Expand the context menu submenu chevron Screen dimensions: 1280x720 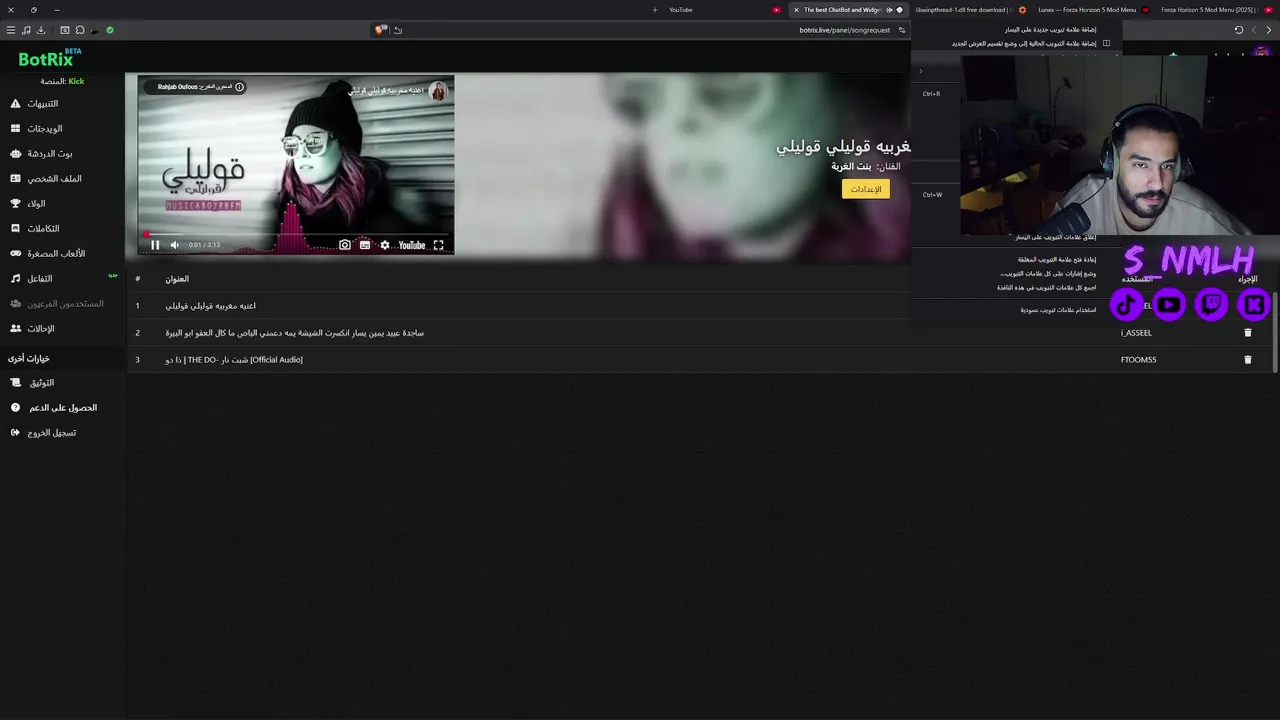coord(921,71)
